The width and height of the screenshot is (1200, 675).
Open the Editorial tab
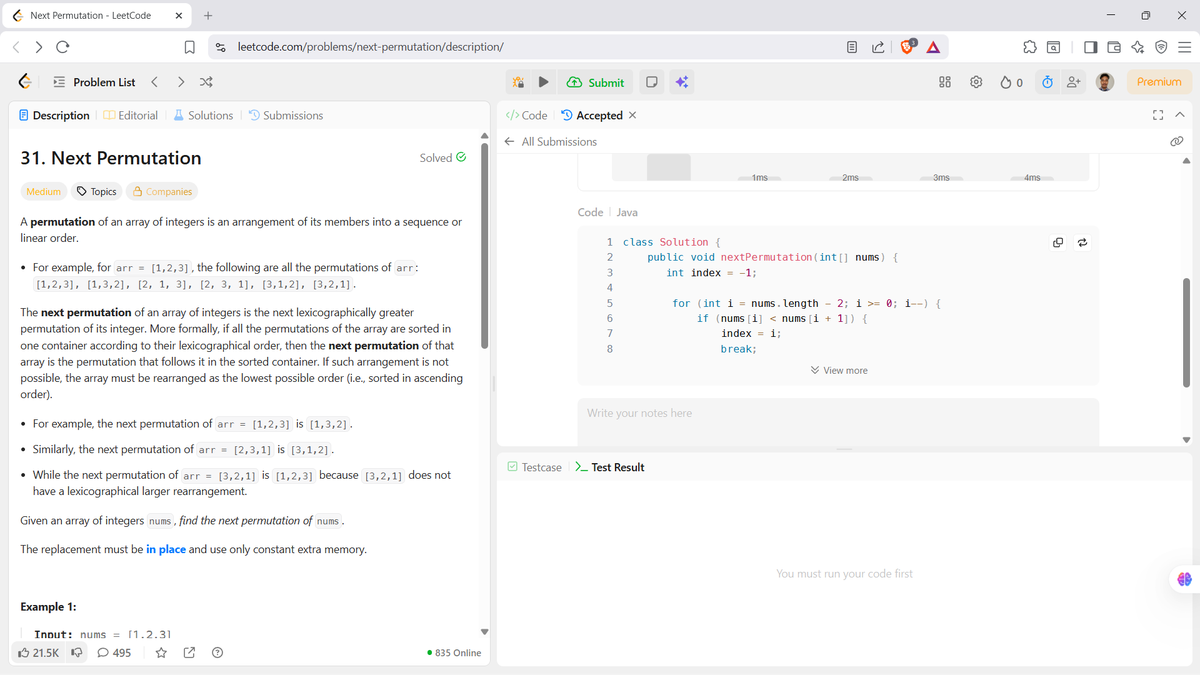click(131, 116)
